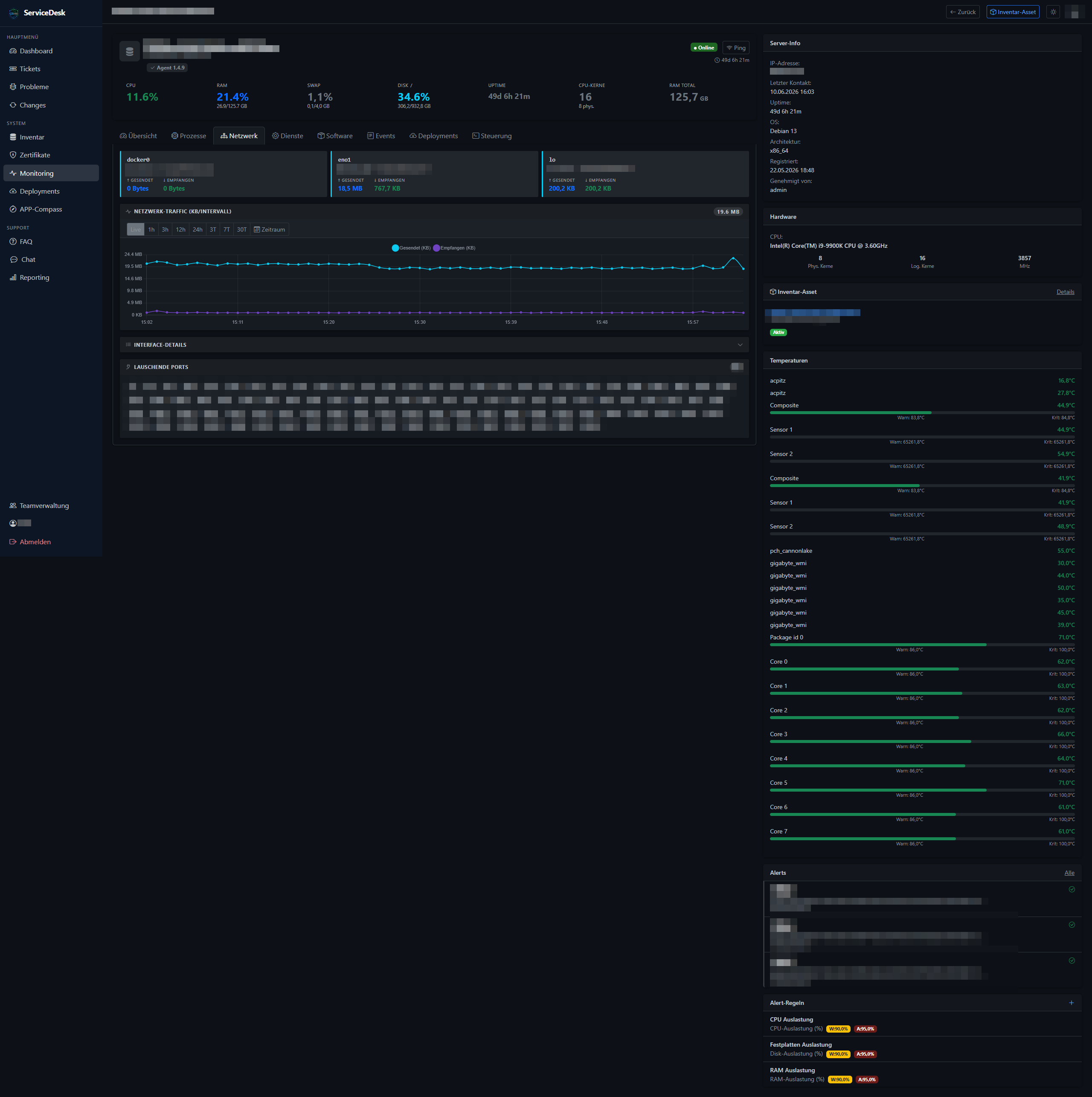Open the Zeitraum date range picker

coord(269,230)
